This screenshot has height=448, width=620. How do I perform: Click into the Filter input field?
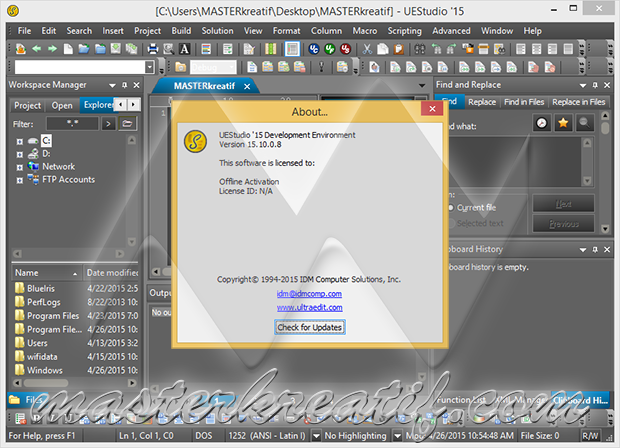pyautogui.click(x=72, y=124)
